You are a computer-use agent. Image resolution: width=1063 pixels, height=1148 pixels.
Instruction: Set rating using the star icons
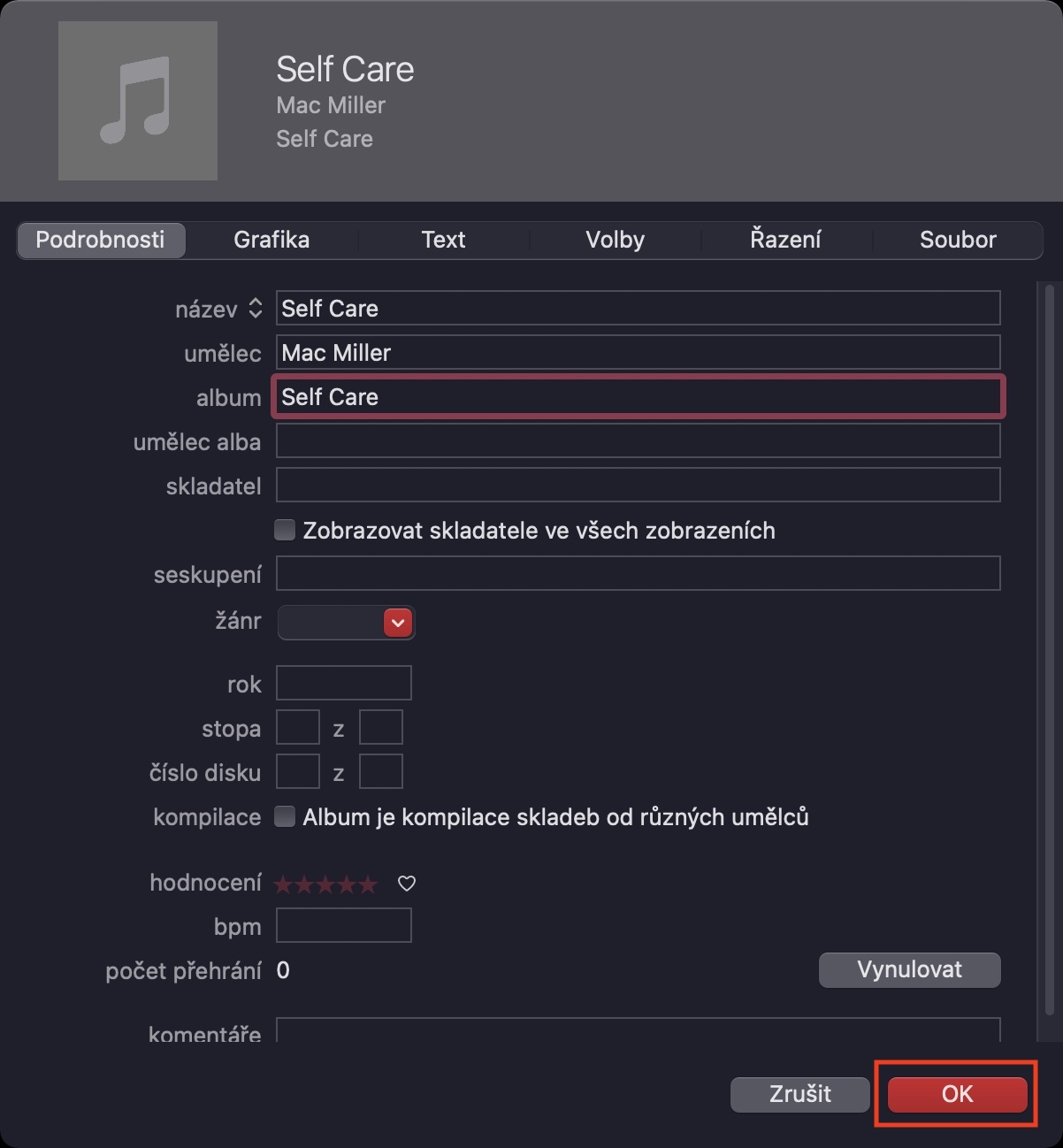[325, 884]
